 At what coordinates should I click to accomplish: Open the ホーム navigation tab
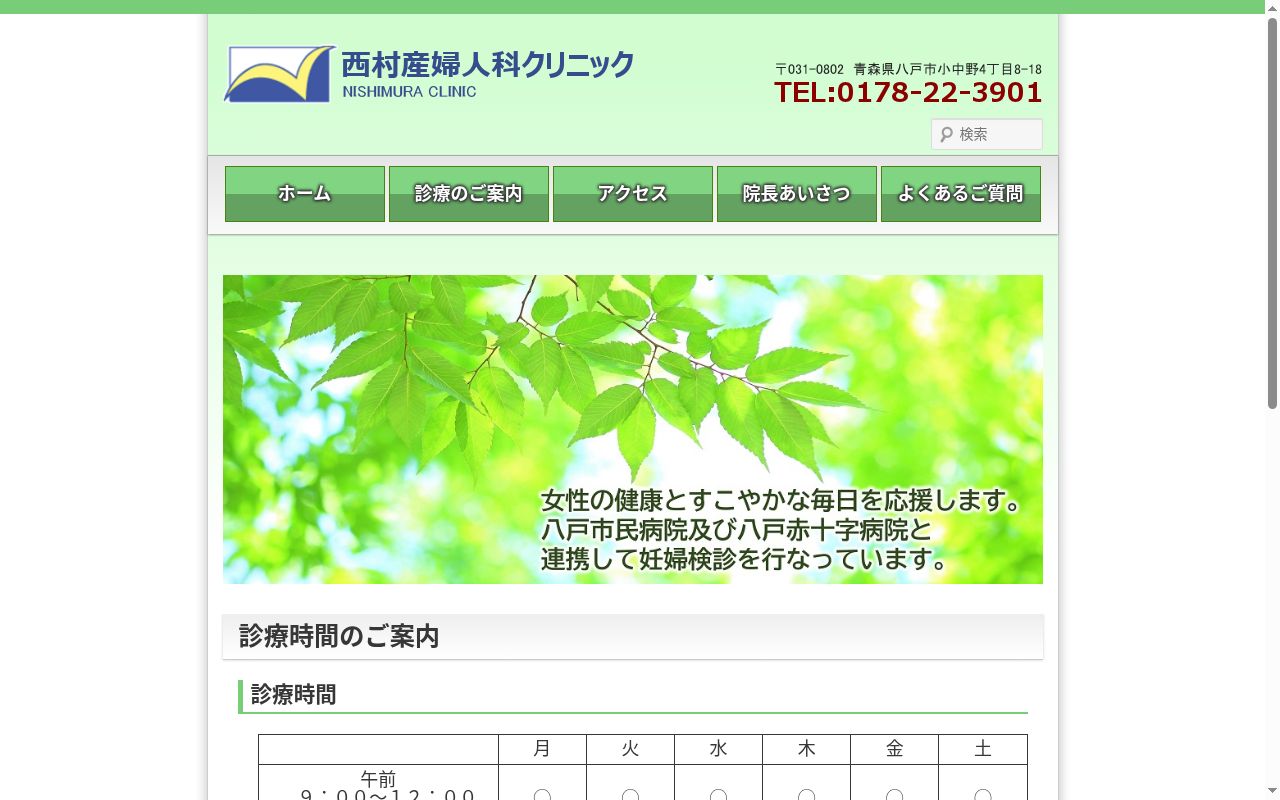pyautogui.click(x=305, y=194)
